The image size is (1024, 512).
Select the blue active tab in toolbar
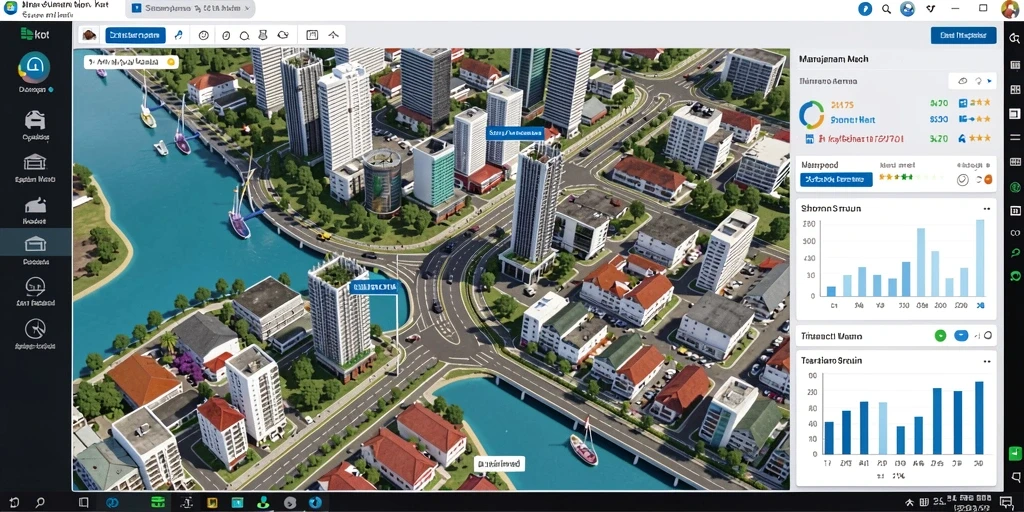coord(136,35)
